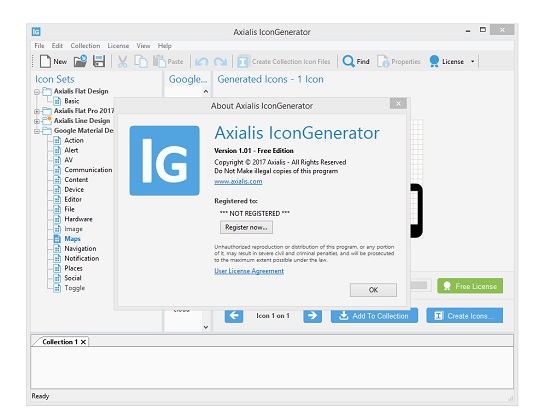This screenshot has width=550, height=418.
Task: Open the User License Agreement link
Action: (249, 271)
